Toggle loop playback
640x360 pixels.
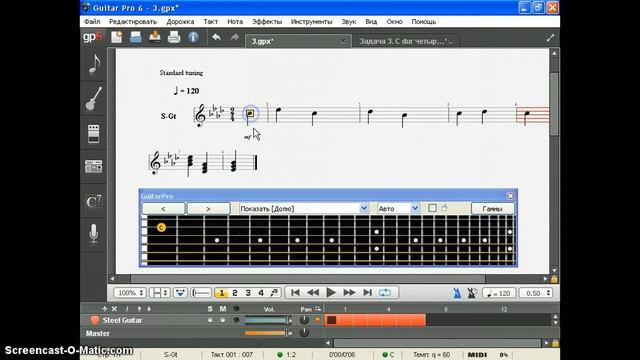click(385, 293)
